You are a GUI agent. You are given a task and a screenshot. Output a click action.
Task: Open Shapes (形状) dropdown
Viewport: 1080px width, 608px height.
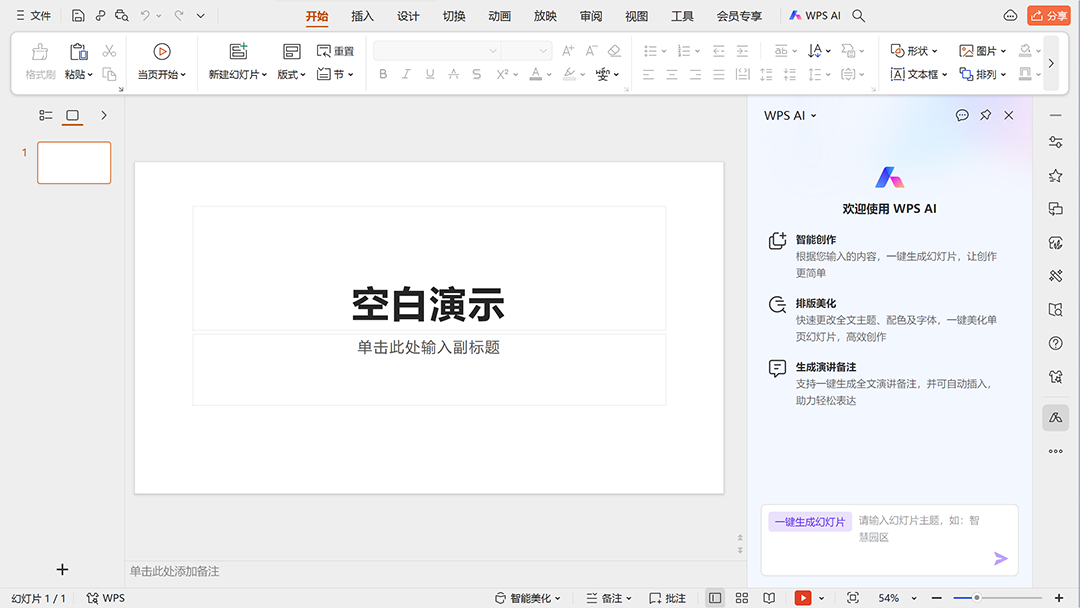pyautogui.click(x=914, y=51)
